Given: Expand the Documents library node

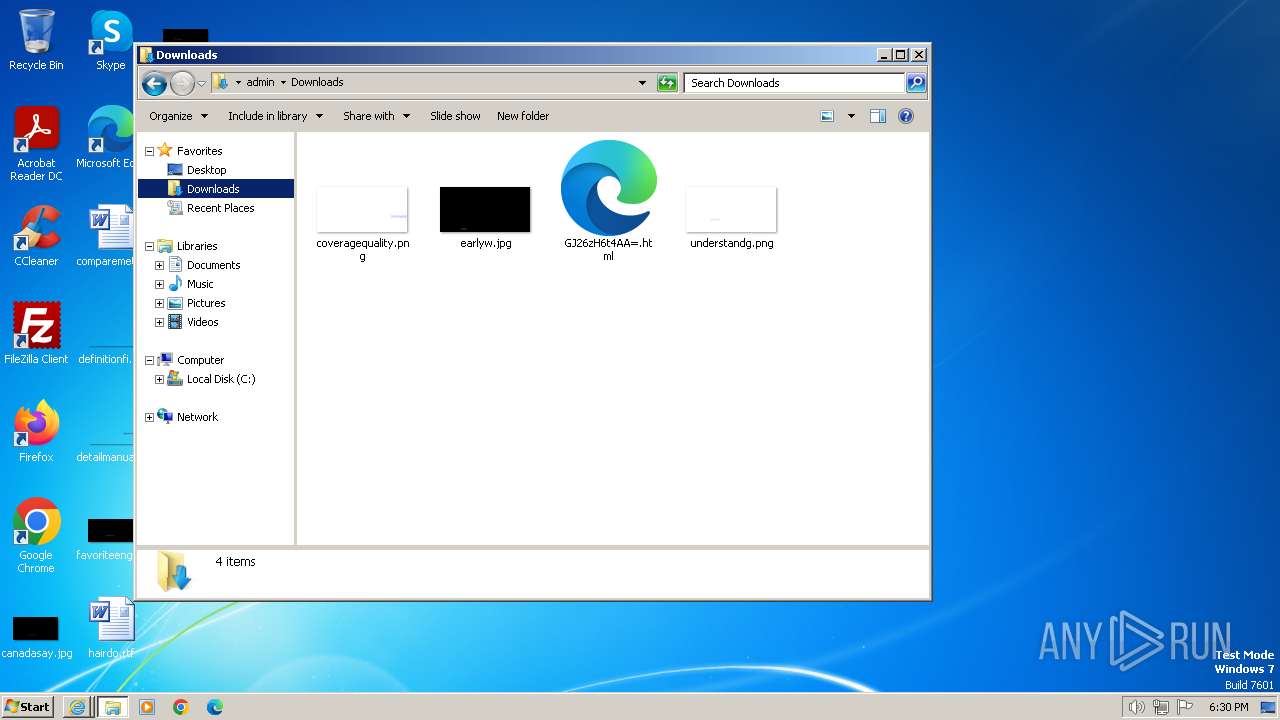Looking at the screenshot, I should pos(159,265).
